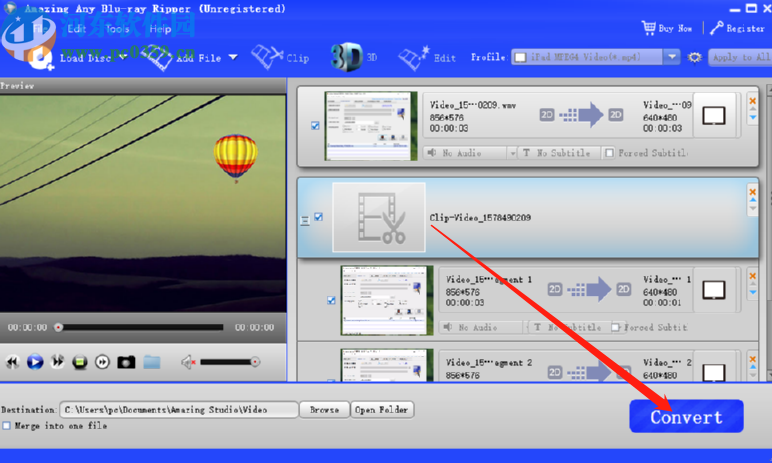Viewport: 772px width, 463px height.
Task: Open No Subtitle dropdown for segment 1
Action: coord(569,327)
